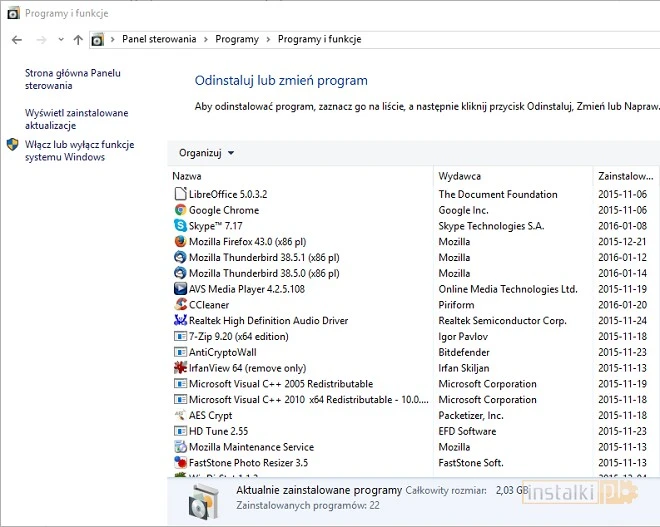The image size is (660, 527).
Task: Click the CCleaner program icon
Action: point(180,305)
